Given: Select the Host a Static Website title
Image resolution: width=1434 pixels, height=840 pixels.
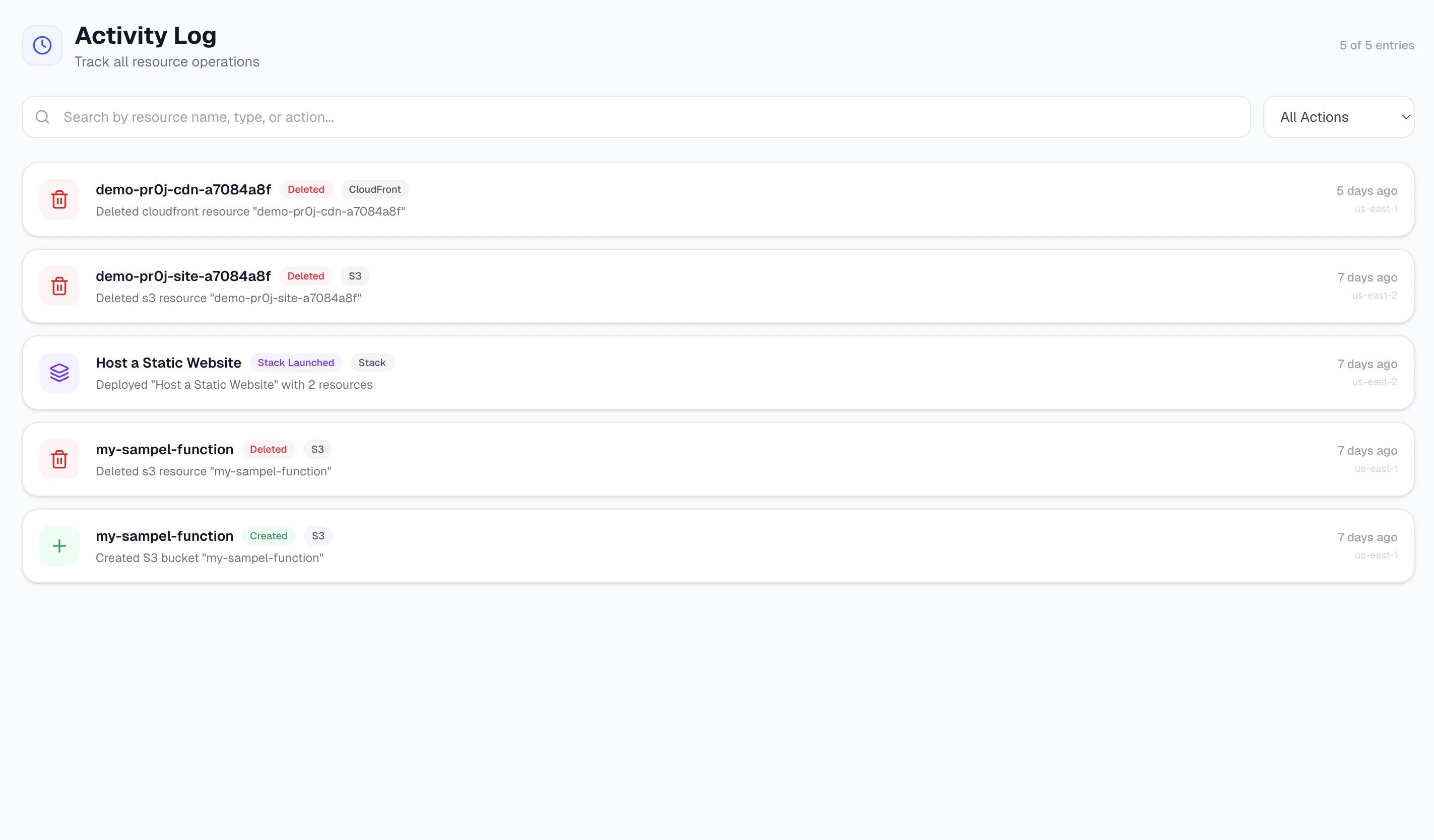Looking at the screenshot, I should [168, 363].
